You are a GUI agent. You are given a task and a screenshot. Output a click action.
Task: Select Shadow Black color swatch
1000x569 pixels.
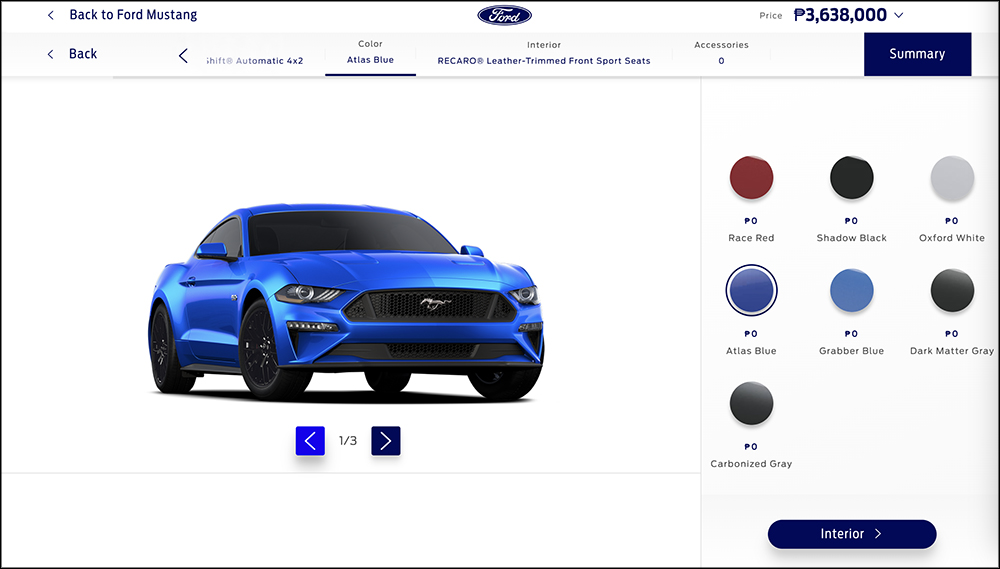851,177
